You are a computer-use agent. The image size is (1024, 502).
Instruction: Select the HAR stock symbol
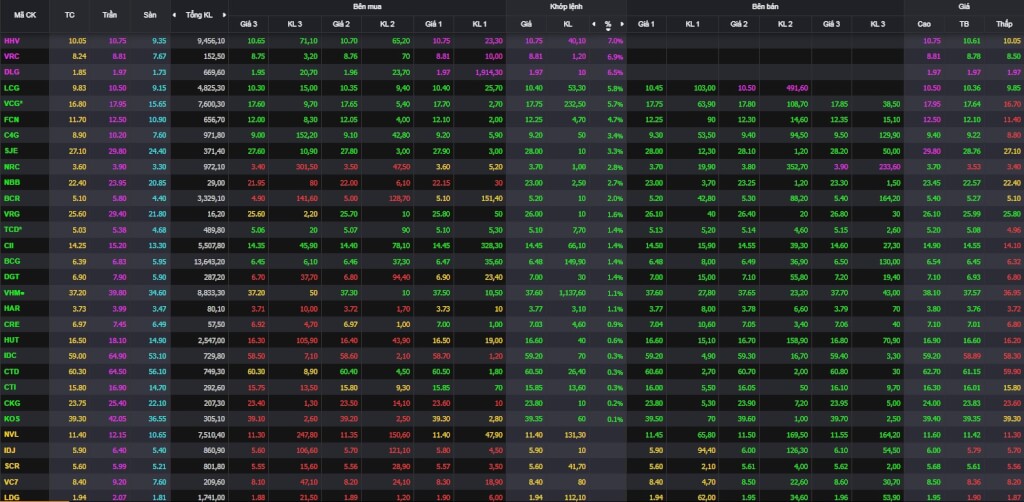12,307
